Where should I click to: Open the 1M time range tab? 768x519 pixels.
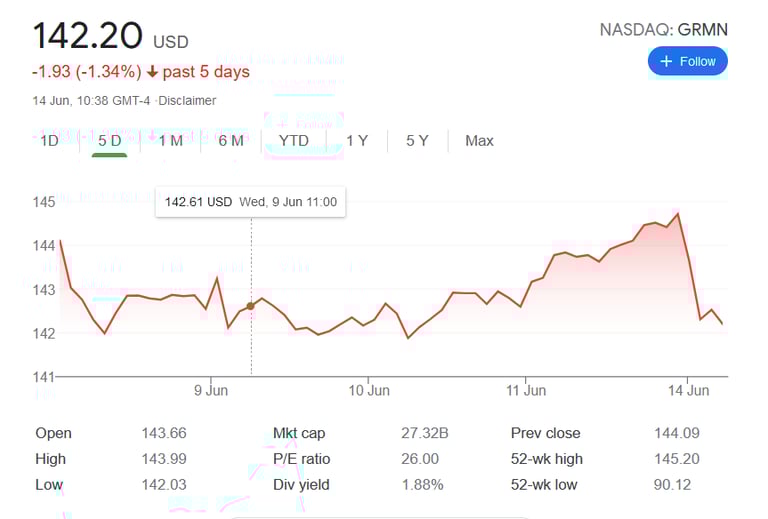click(x=171, y=141)
